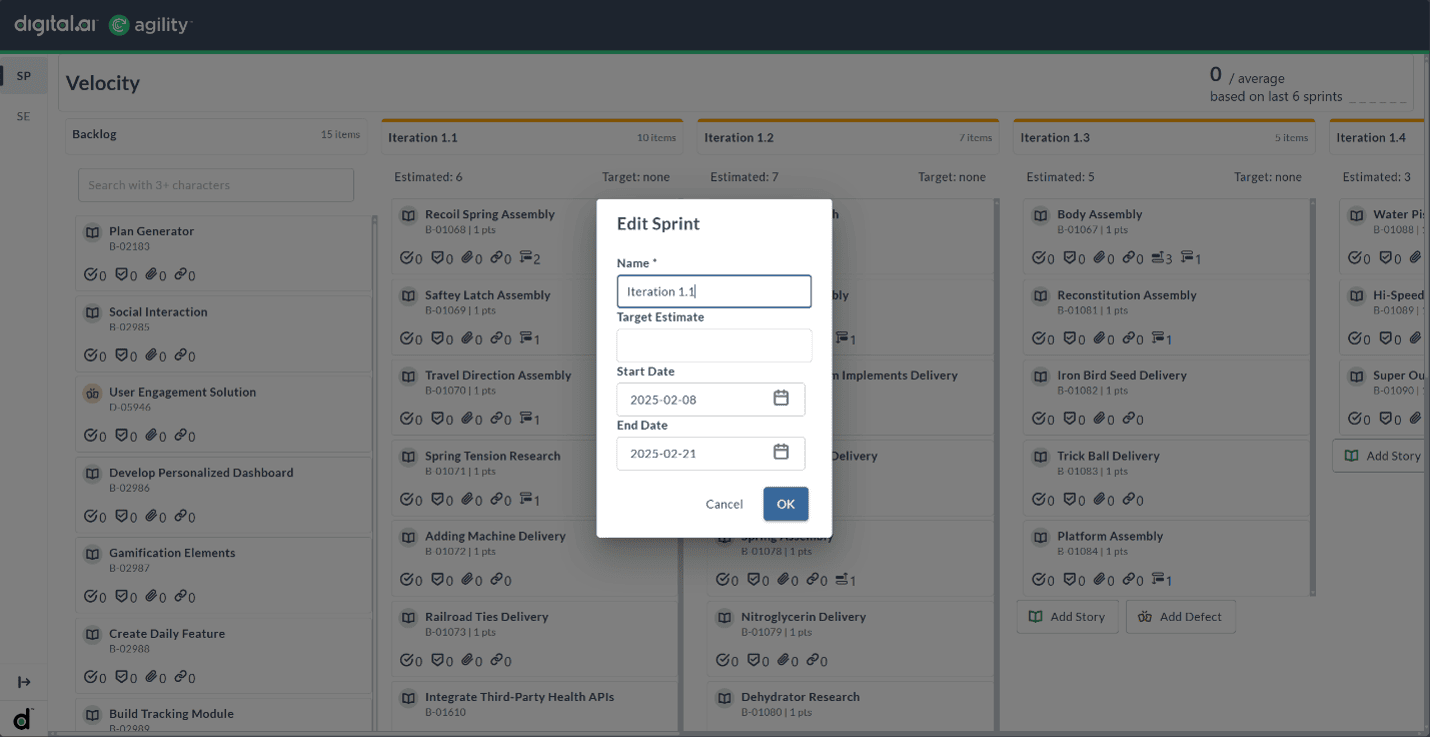Click the Backlog column scrollbar
Image resolution: width=1430 pixels, height=742 pixels.
tap(374, 474)
